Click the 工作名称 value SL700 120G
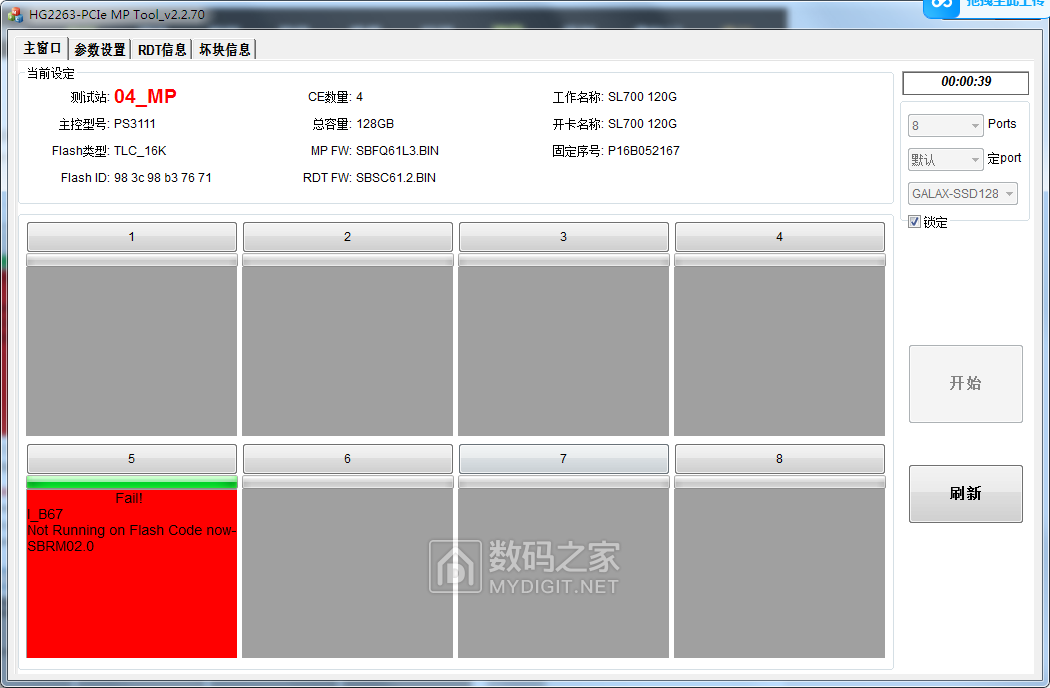The width and height of the screenshot is (1050, 688). point(642,97)
